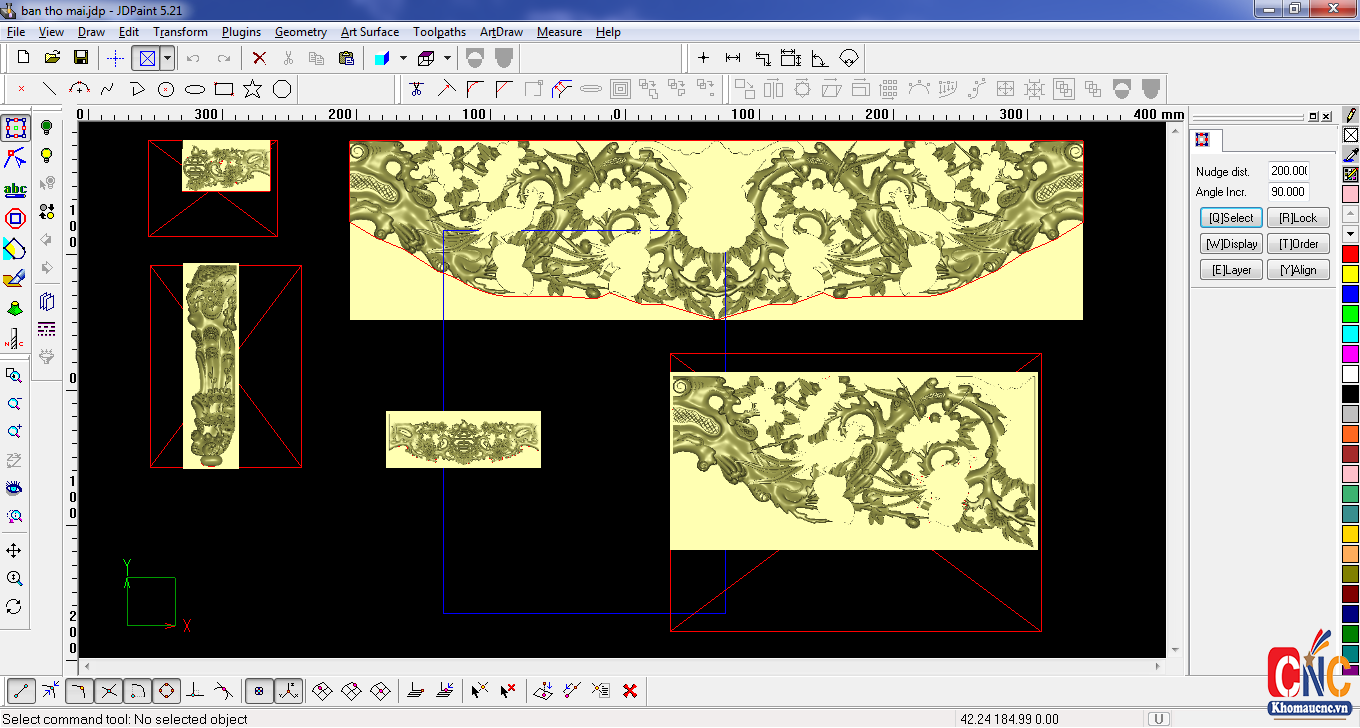Image resolution: width=1360 pixels, height=728 pixels.
Task: Toggle endpoint snap in bottom toolbar
Action: coord(21,690)
